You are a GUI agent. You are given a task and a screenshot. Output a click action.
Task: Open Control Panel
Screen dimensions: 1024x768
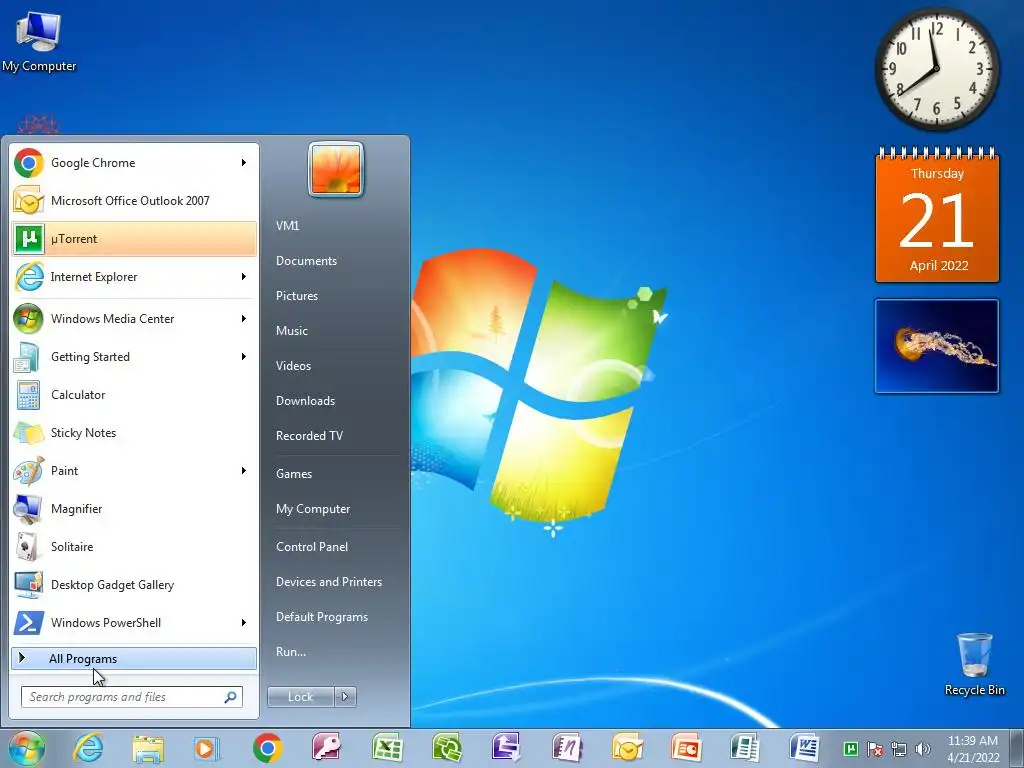click(312, 547)
